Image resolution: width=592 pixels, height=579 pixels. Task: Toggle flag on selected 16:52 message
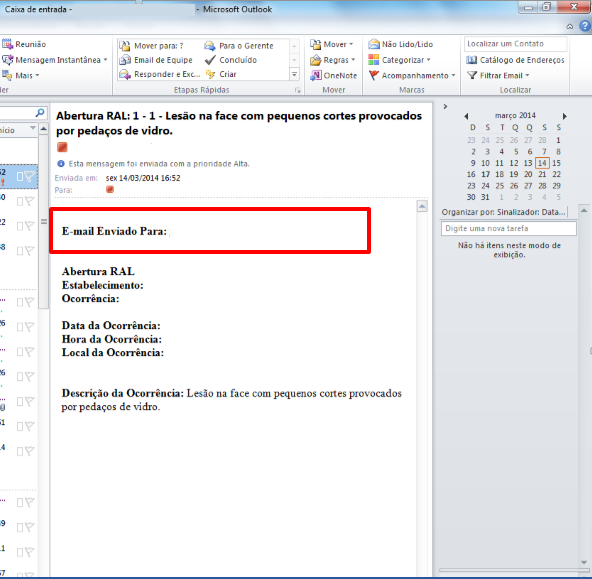(x=30, y=176)
